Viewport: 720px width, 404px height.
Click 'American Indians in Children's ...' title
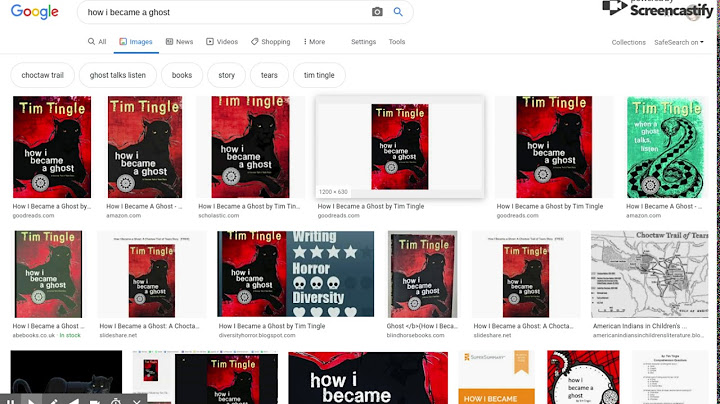click(640, 325)
